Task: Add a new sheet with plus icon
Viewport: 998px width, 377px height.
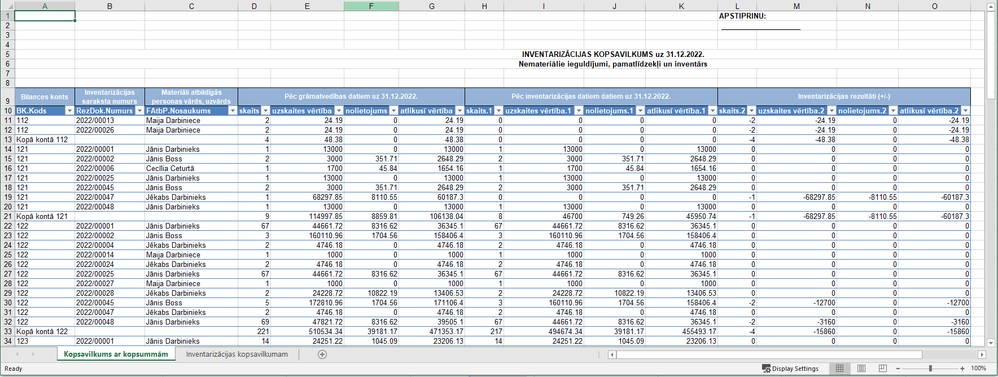Action: point(322,354)
